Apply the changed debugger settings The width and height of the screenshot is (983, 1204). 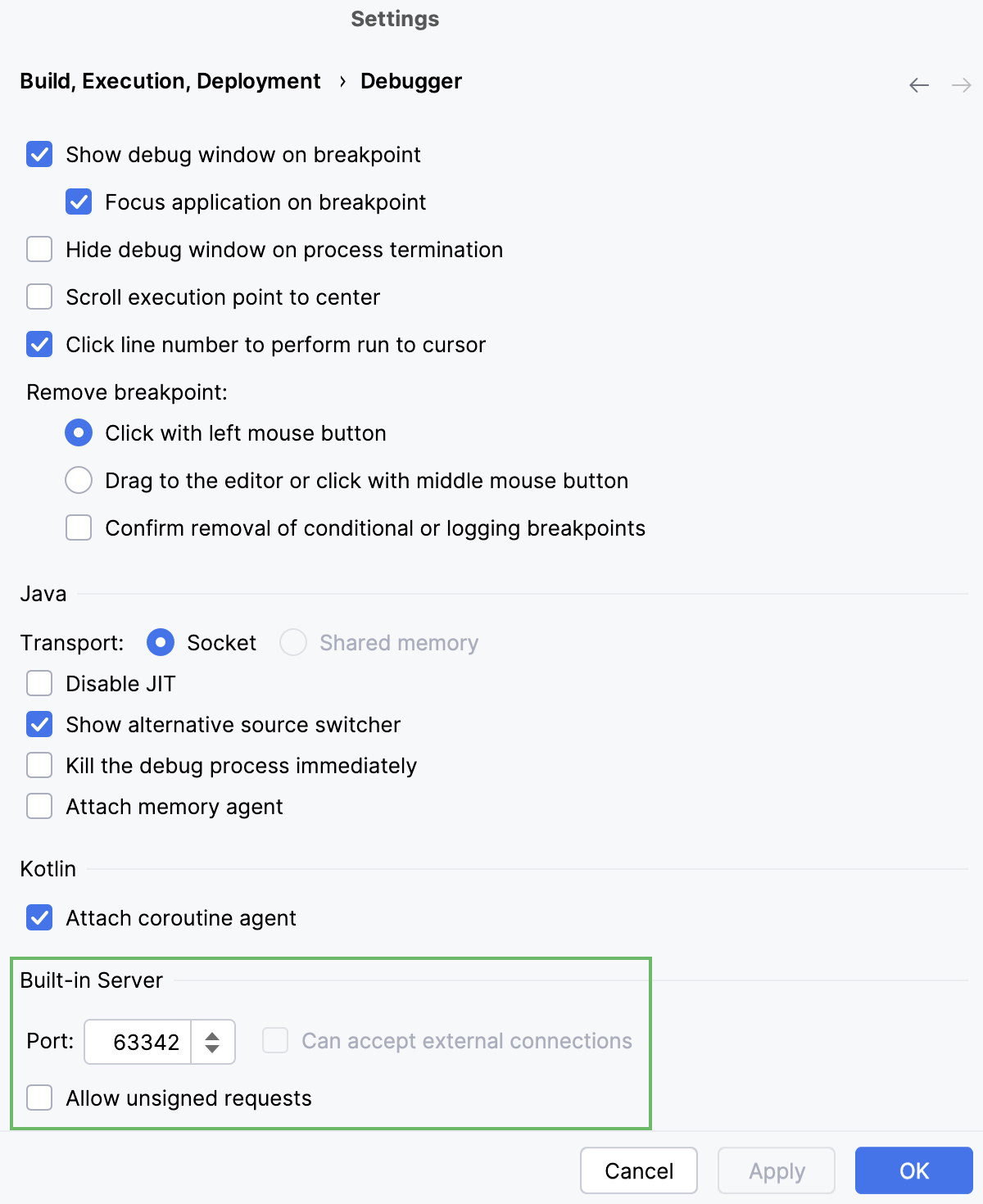775,1170
